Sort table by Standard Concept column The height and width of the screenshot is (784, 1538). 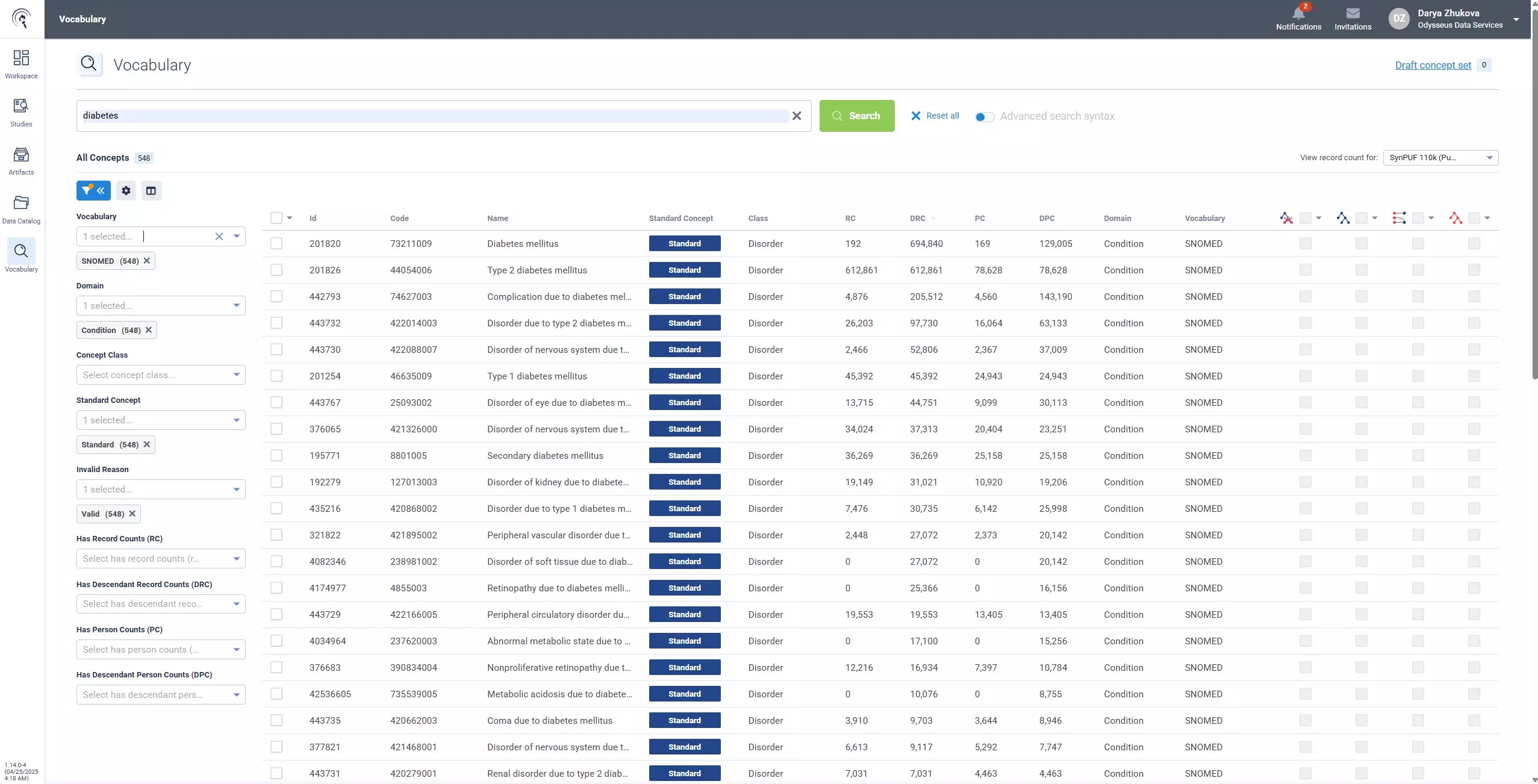click(x=680, y=218)
